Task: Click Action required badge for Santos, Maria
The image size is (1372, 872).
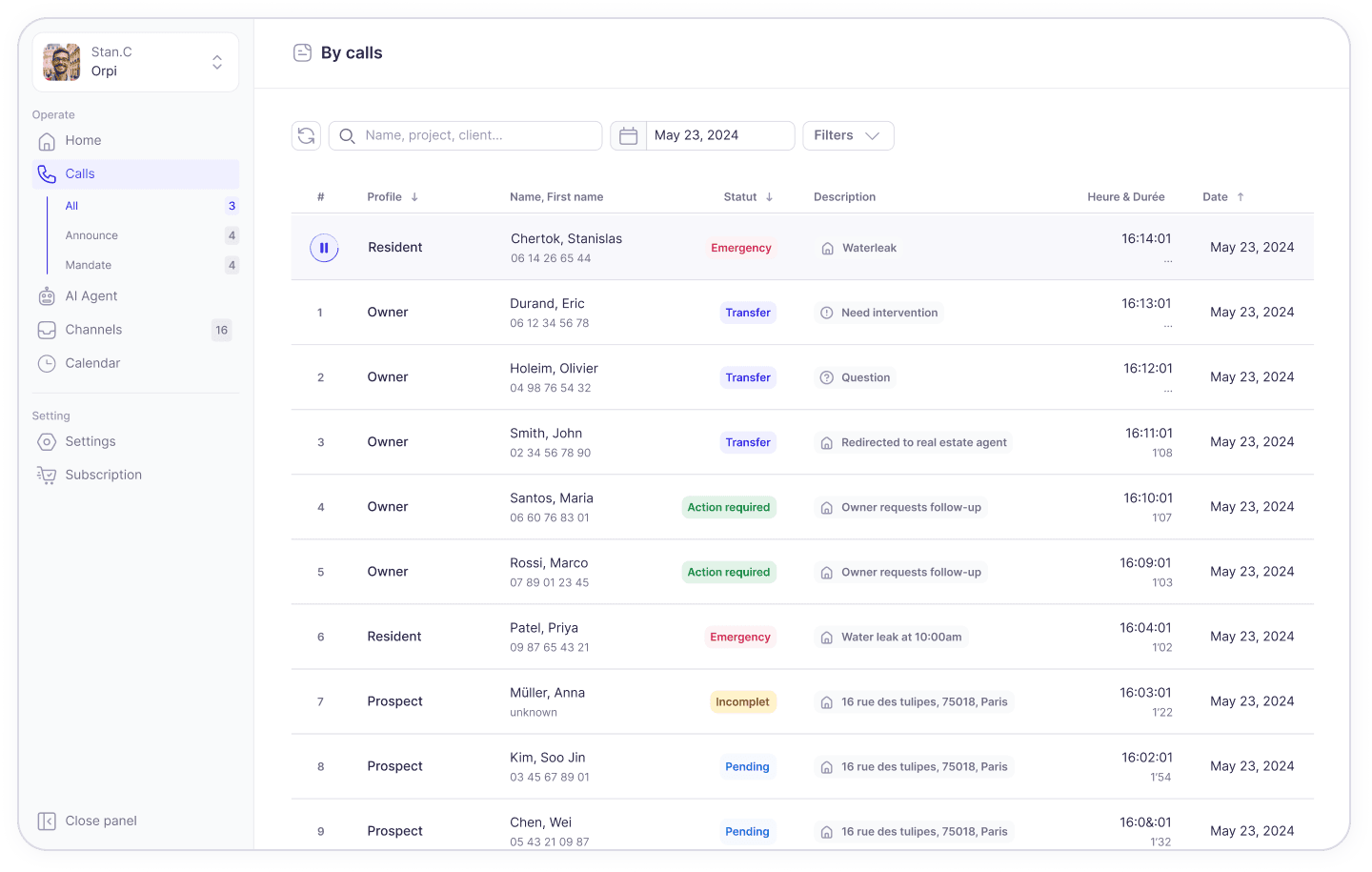Action: (x=729, y=507)
